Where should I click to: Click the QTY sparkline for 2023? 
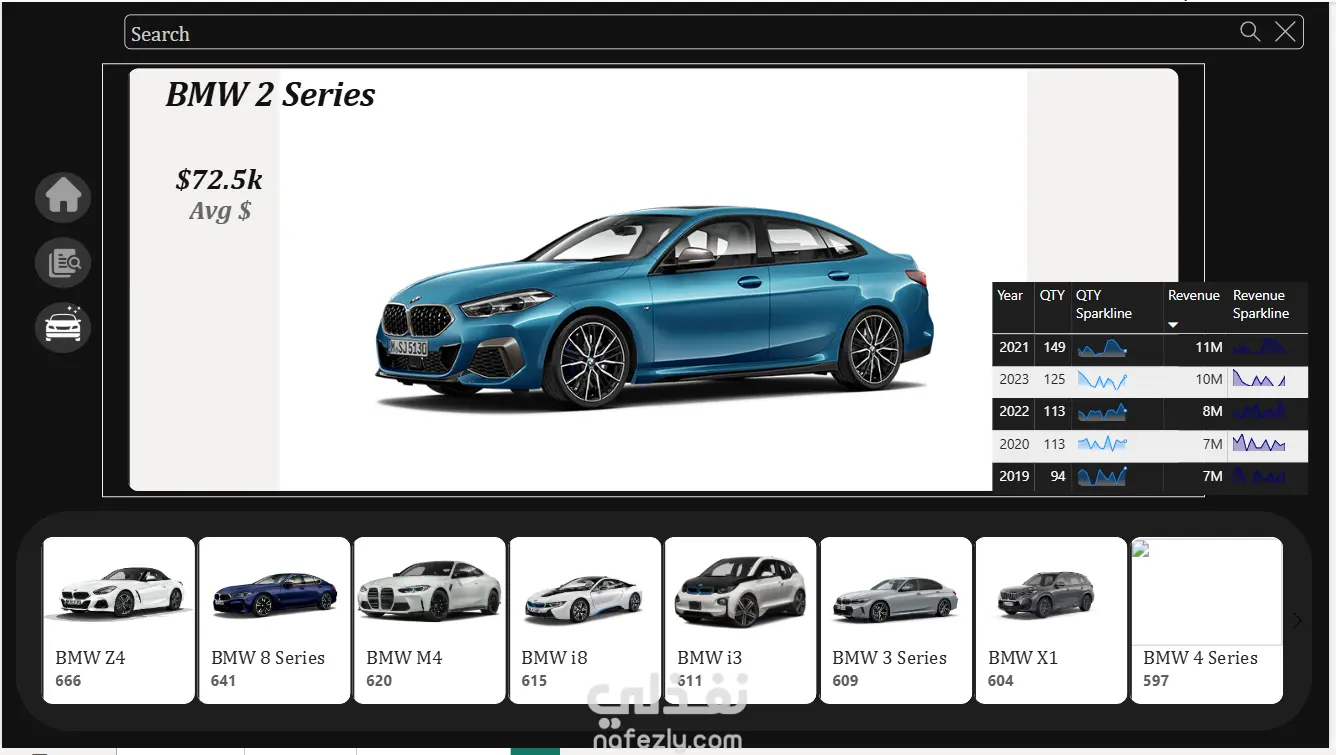(1102, 380)
